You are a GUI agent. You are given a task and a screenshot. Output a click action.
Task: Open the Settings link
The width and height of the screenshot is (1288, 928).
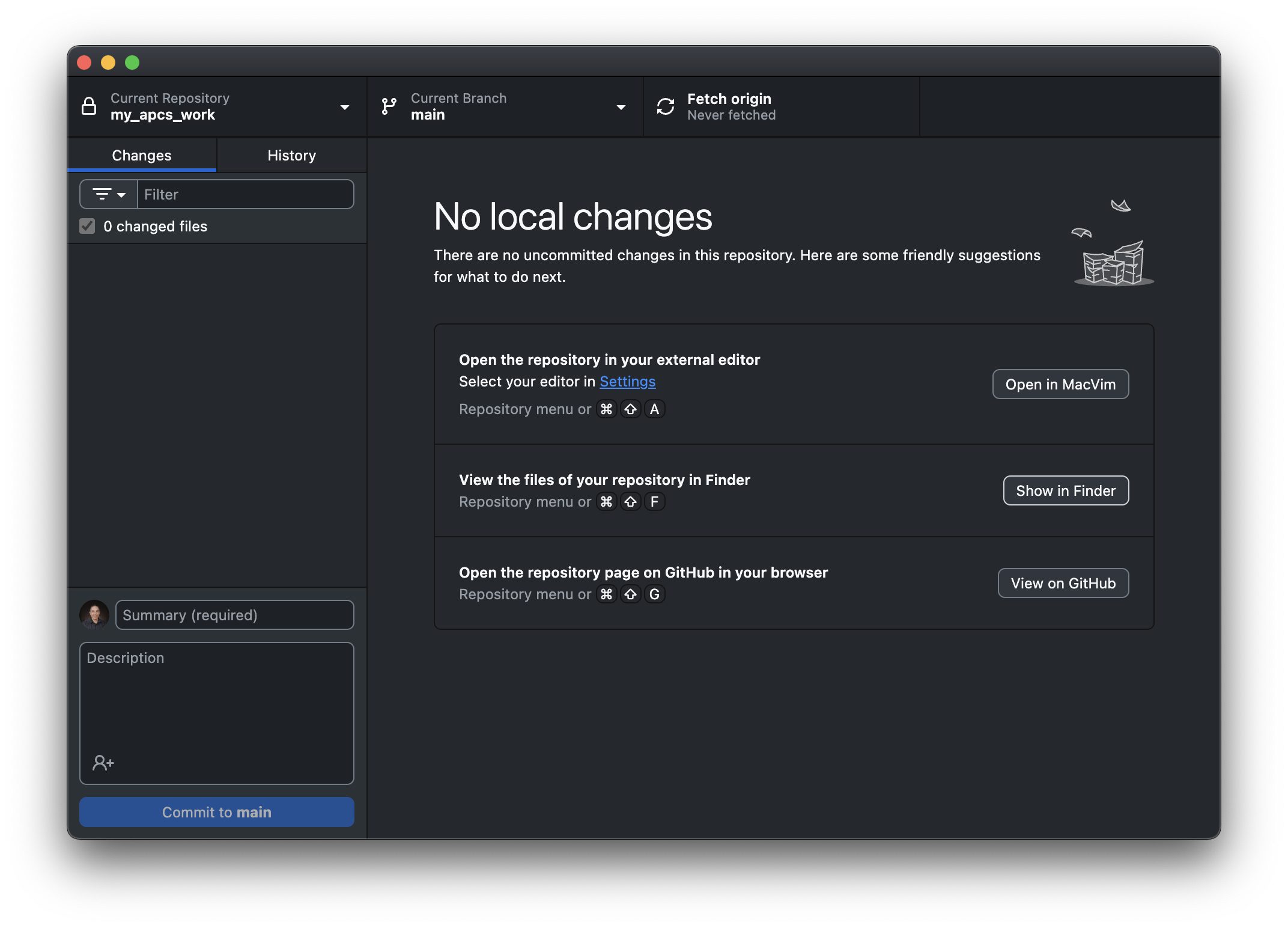point(627,381)
